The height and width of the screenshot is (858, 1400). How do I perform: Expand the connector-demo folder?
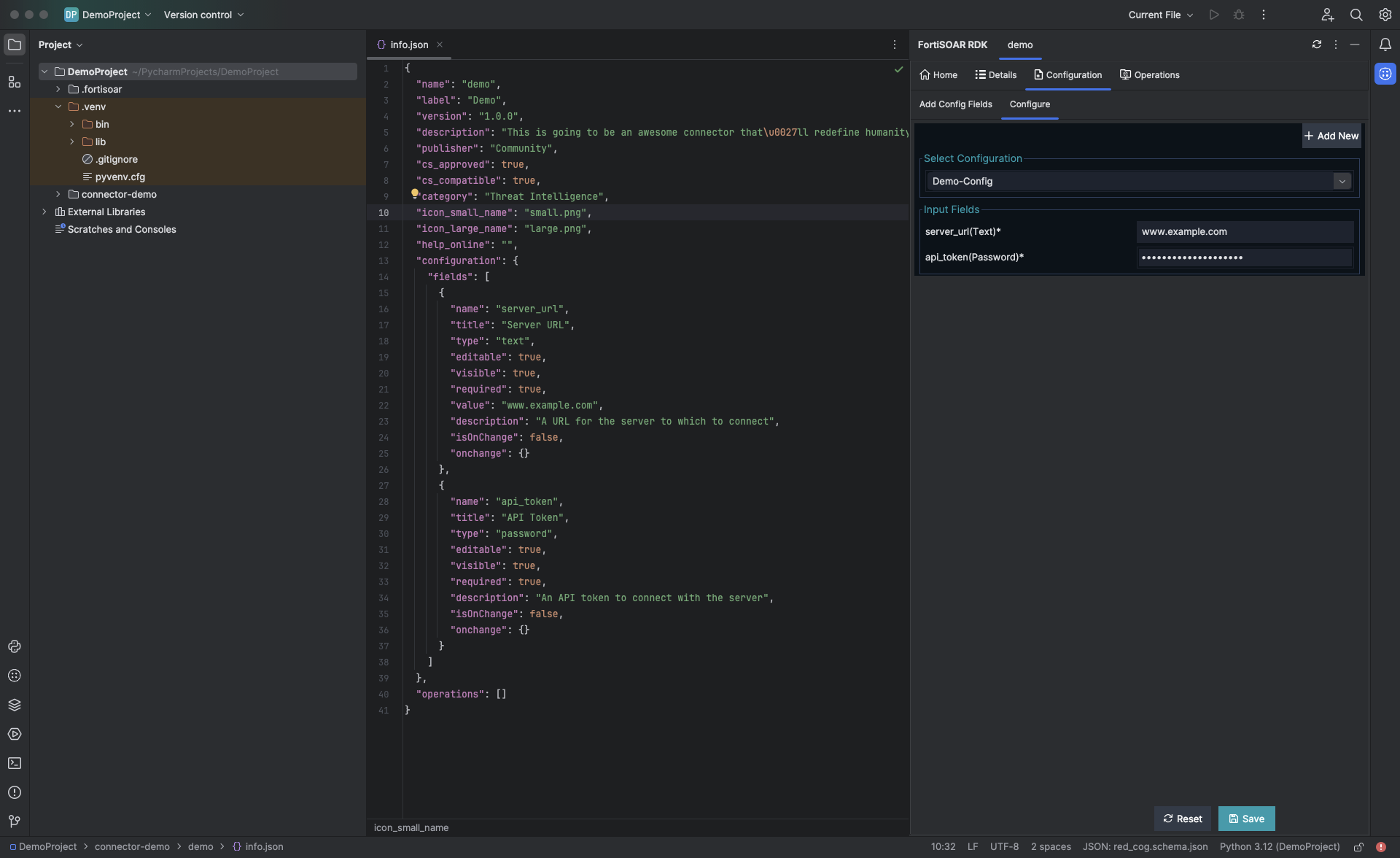pyautogui.click(x=58, y=194)
